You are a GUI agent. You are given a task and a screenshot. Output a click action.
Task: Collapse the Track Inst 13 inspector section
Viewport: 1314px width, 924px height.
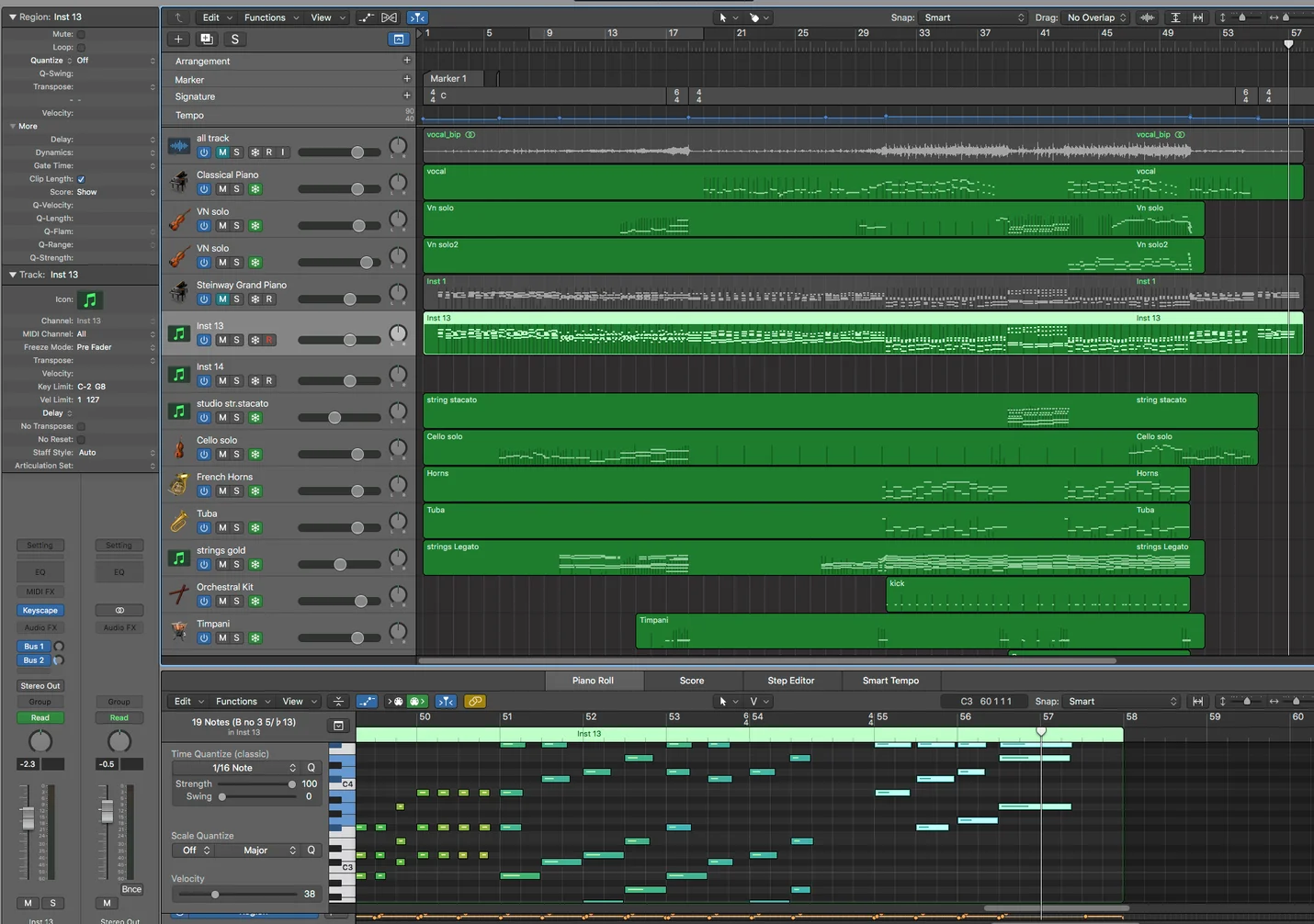(x=13, y=275)
